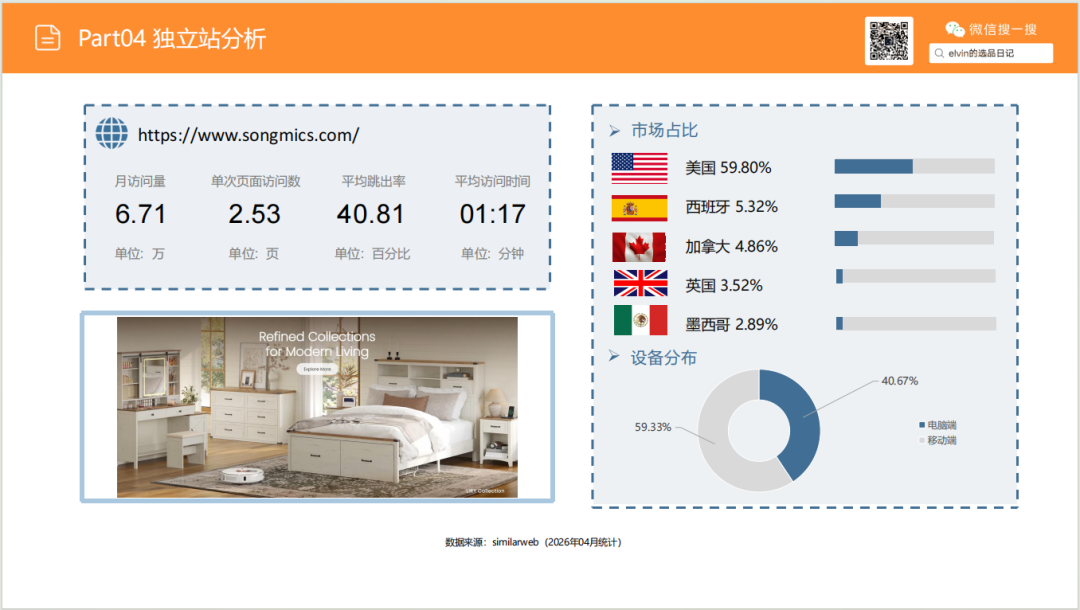Select the 平均跳出率 metric section
This screenshot has width=1080, height=610.
(370, 213)
